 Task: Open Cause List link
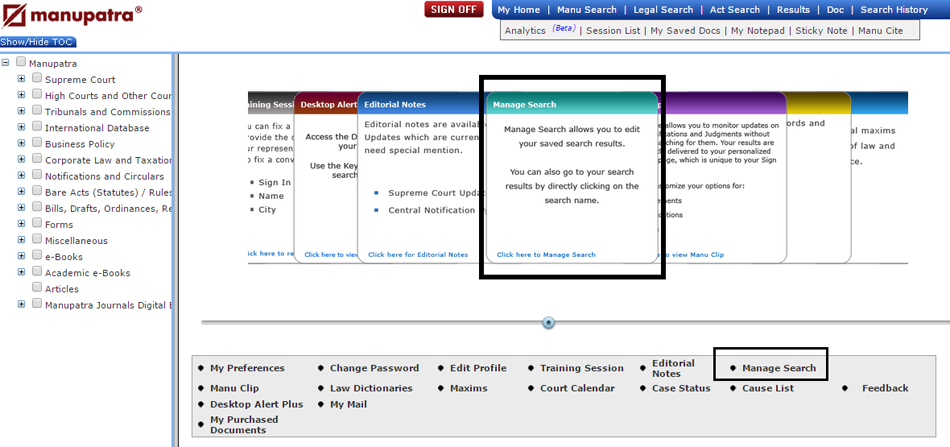point(768,388)
